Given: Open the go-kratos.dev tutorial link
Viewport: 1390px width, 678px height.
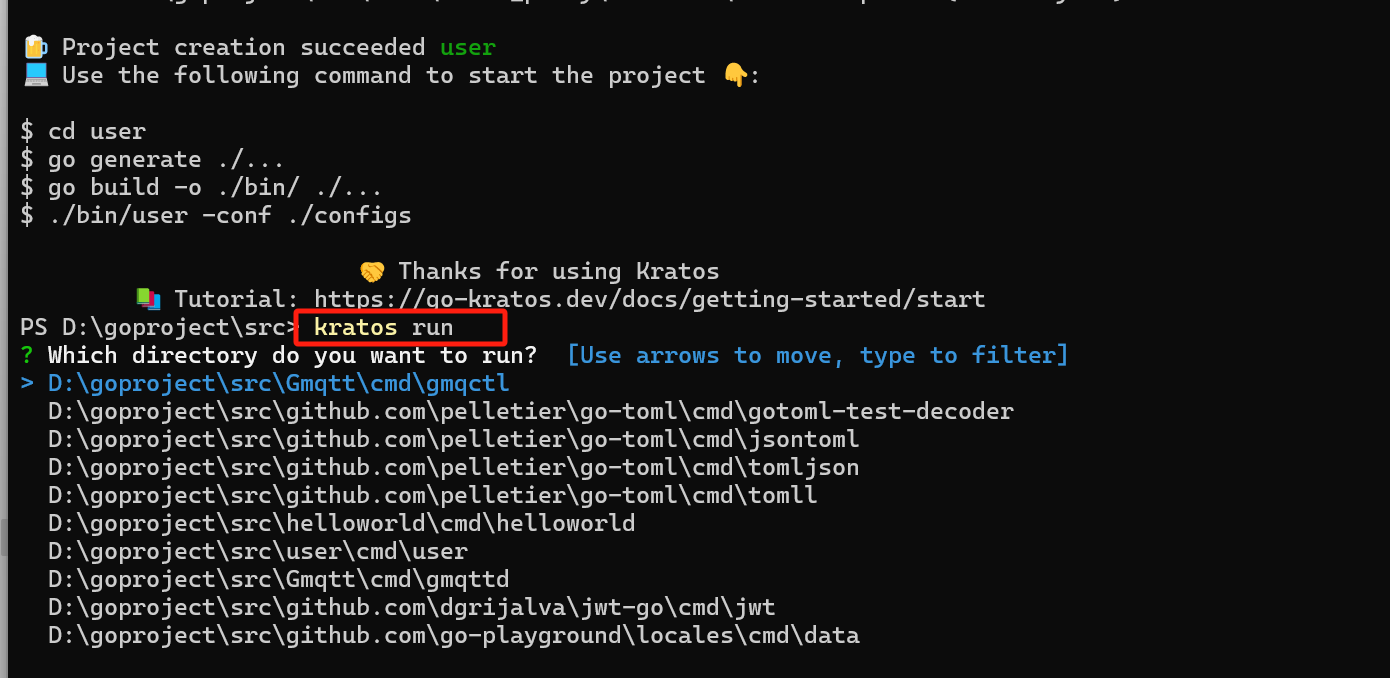Looking at the screenshot, I should pos(649,299).
